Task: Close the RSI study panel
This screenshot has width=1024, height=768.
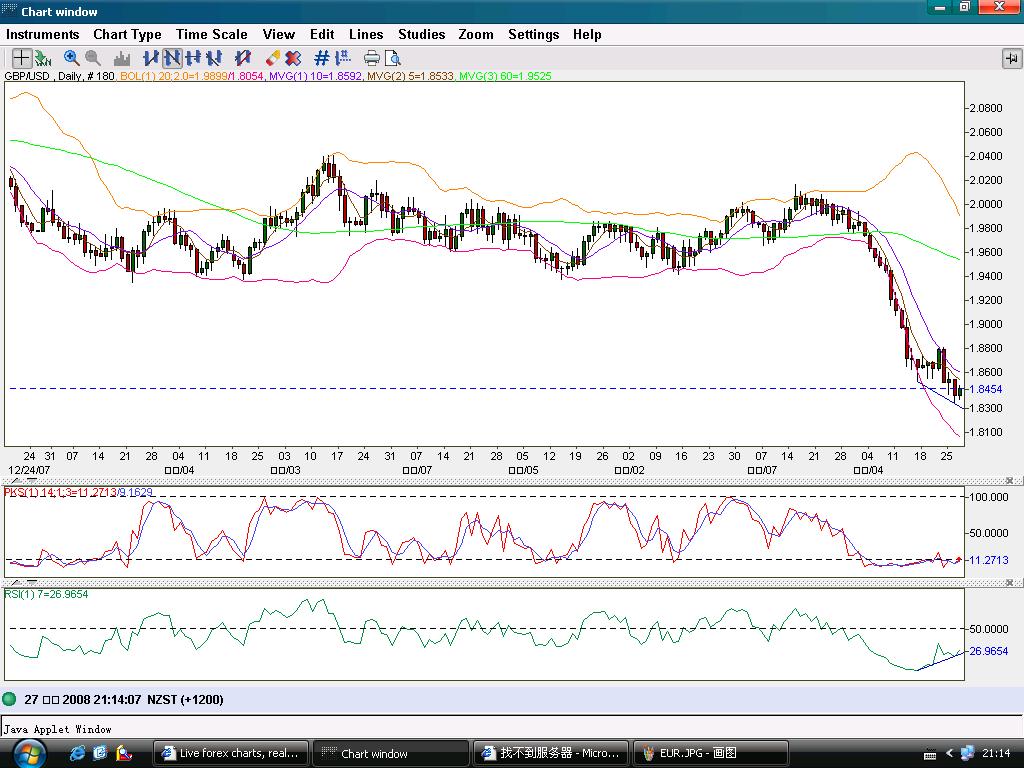Action: [x=1009, y=583]
